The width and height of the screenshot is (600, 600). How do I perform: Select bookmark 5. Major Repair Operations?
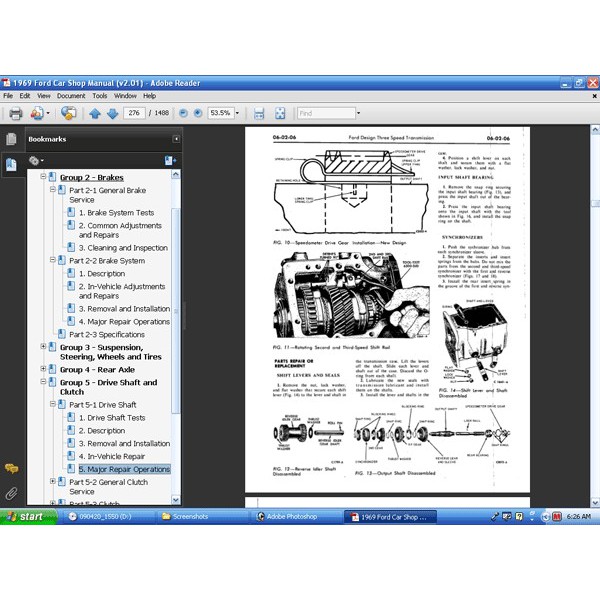124,469
